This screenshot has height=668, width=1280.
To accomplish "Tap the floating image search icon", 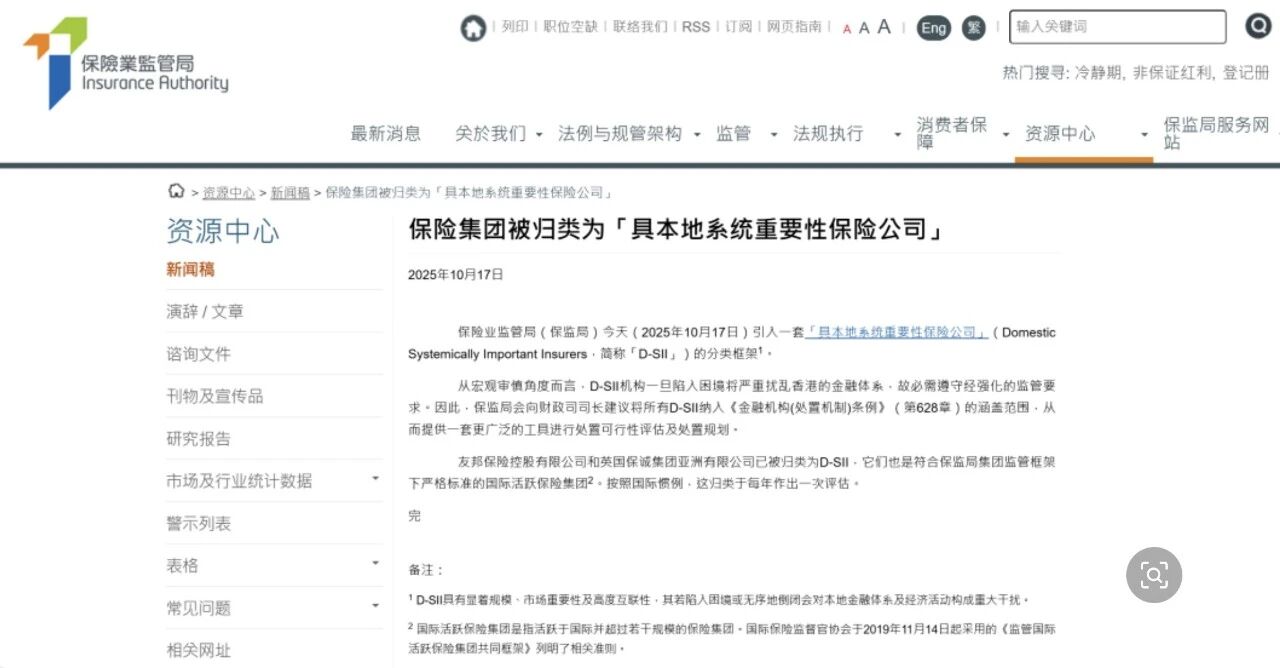I will [1154, 575].
